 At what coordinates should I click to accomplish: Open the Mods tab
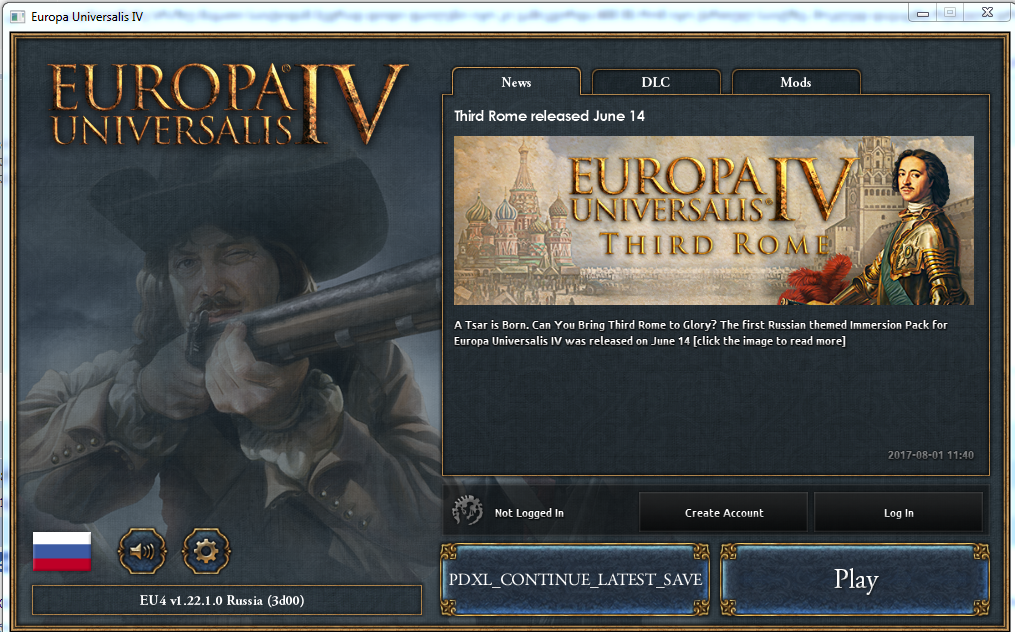[796, 82]
